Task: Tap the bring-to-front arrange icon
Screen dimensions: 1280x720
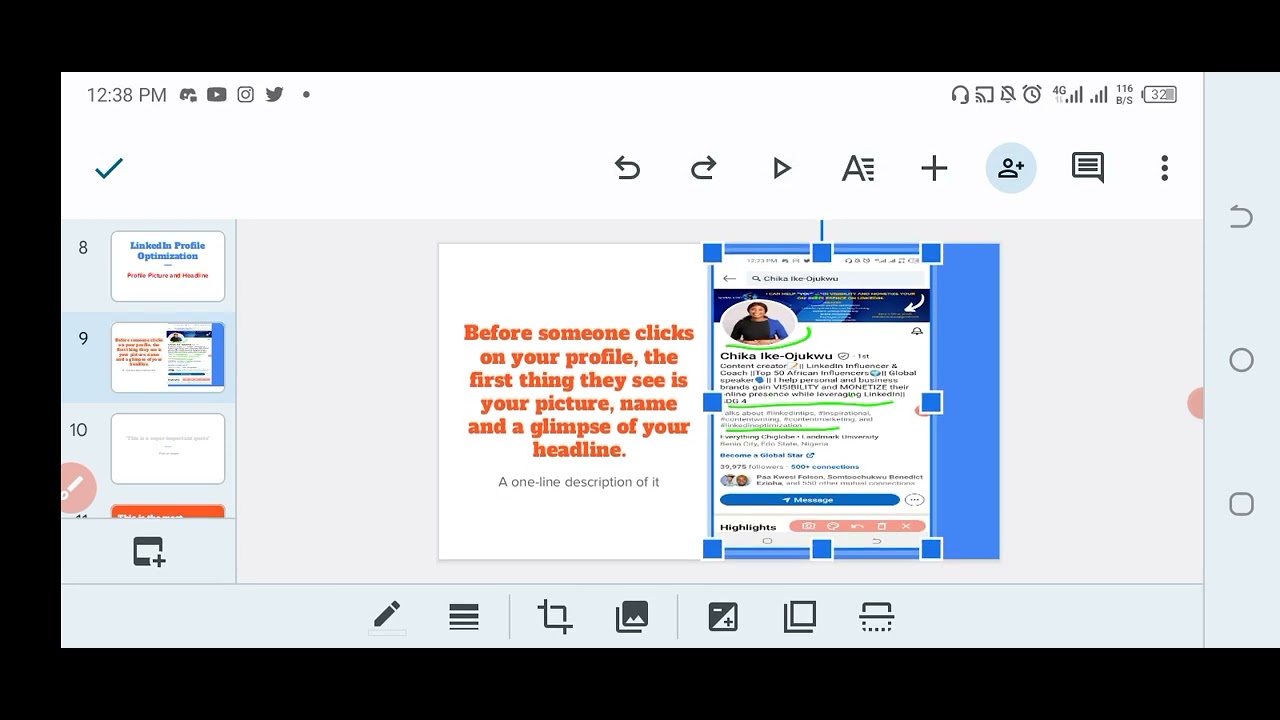Action: click(x=800, y=617)
